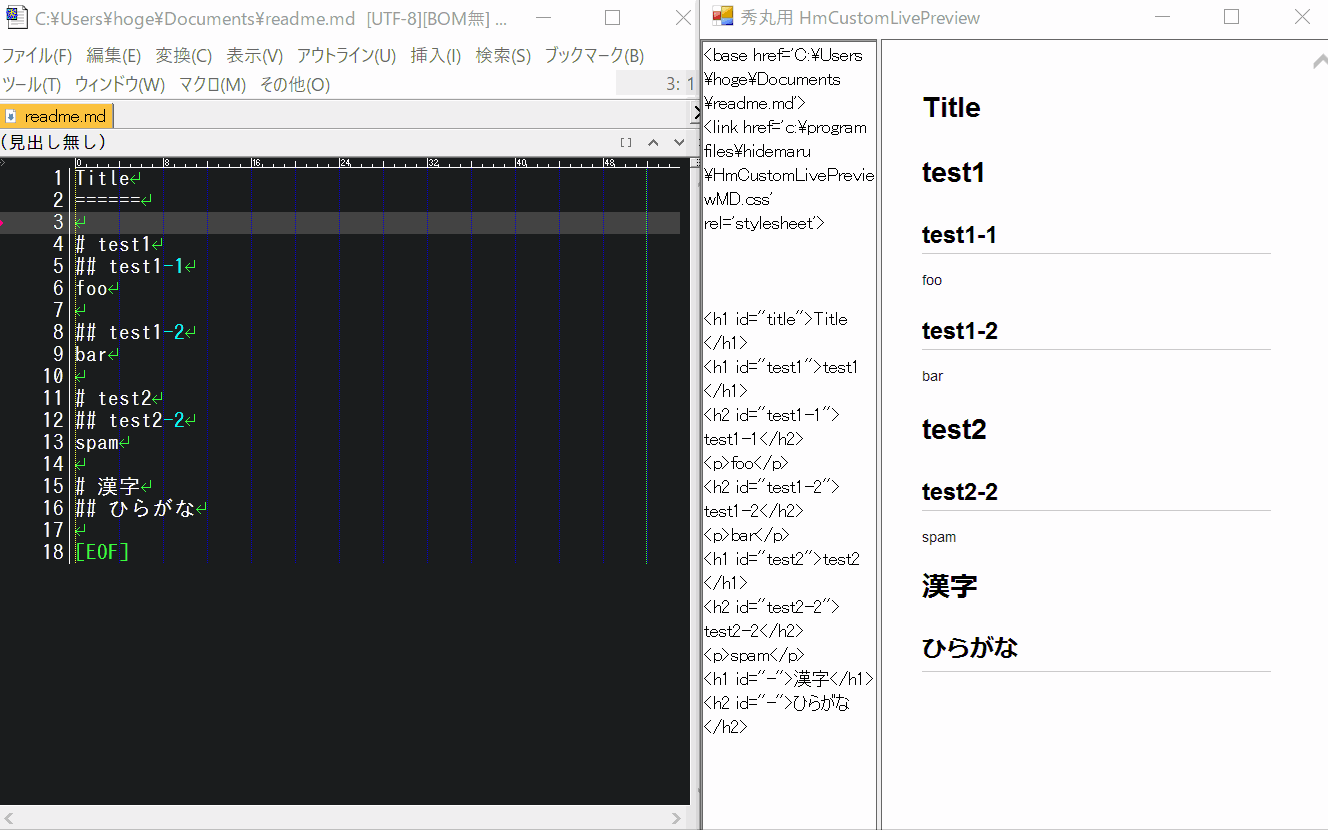The image size is (1328, 830).
Task: Click the Title heading in preview
Action: (952, 108)
